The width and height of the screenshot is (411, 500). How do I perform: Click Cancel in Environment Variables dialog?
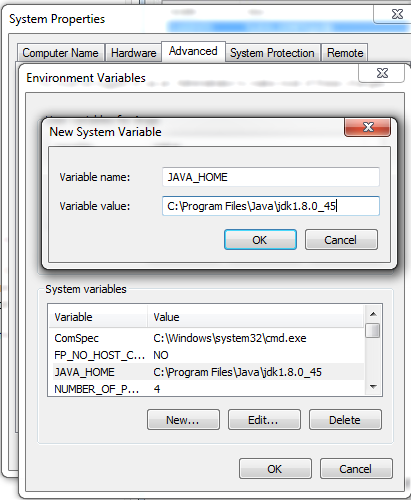356,469
